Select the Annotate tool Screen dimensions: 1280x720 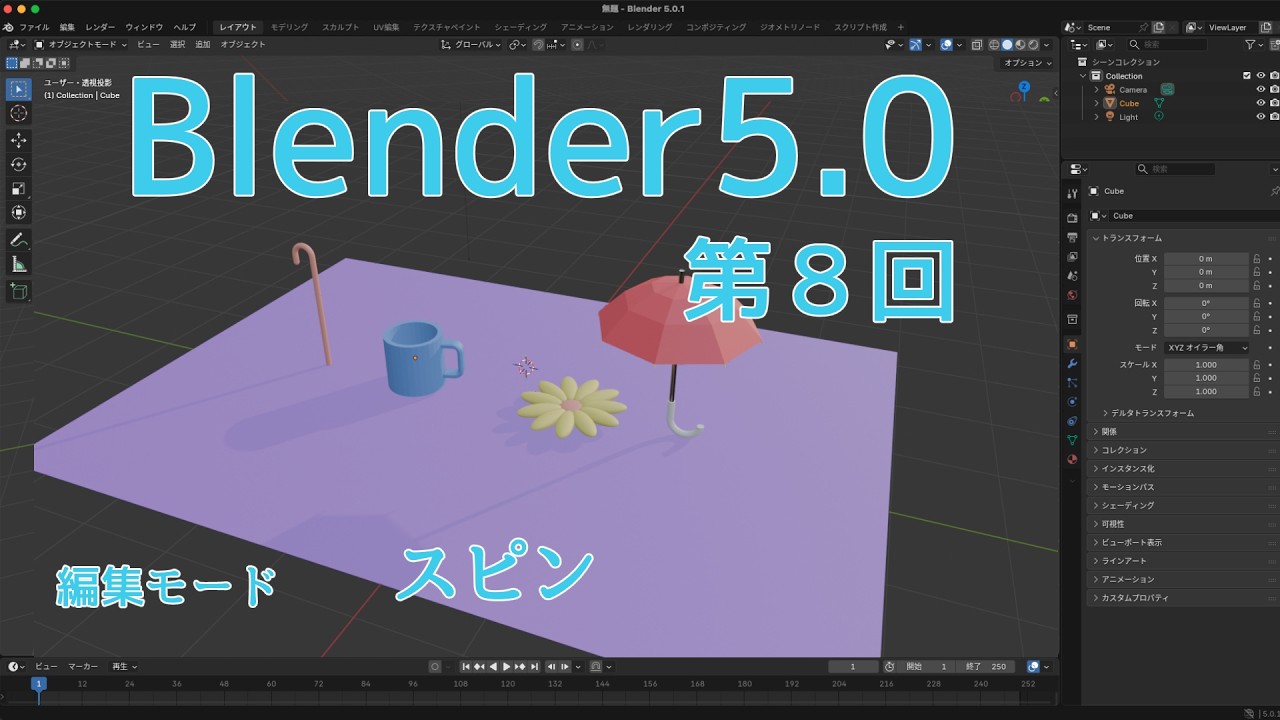19,240
